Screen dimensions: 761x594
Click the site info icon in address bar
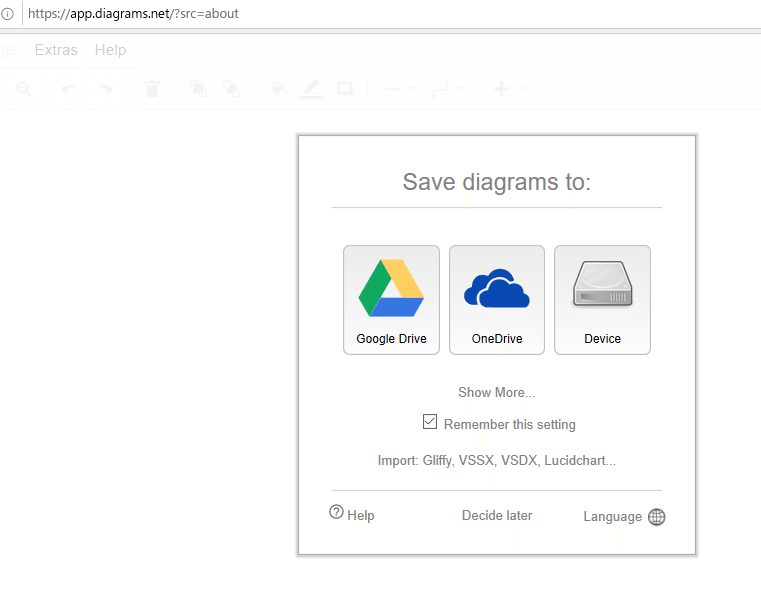point(7,14)
